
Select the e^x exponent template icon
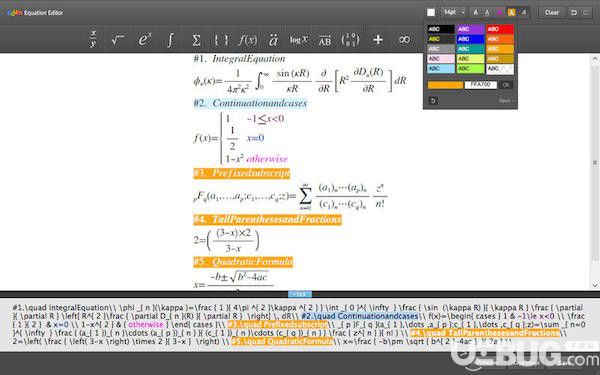coord(145,39)
